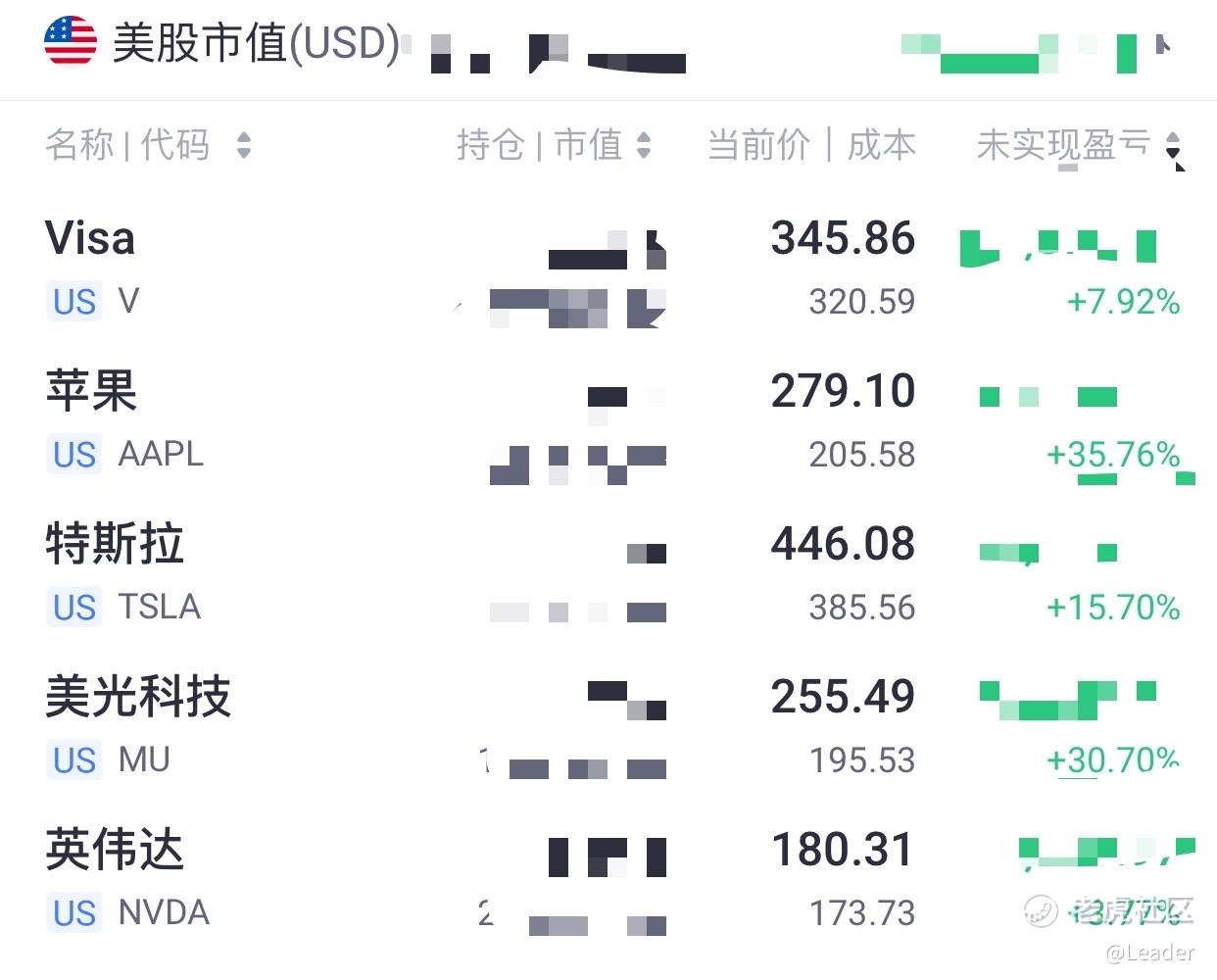The height and width of the screenshot is (980, 1217).
Task: Click the 当前价 | 成本 column header
Action: coord(811,145)
